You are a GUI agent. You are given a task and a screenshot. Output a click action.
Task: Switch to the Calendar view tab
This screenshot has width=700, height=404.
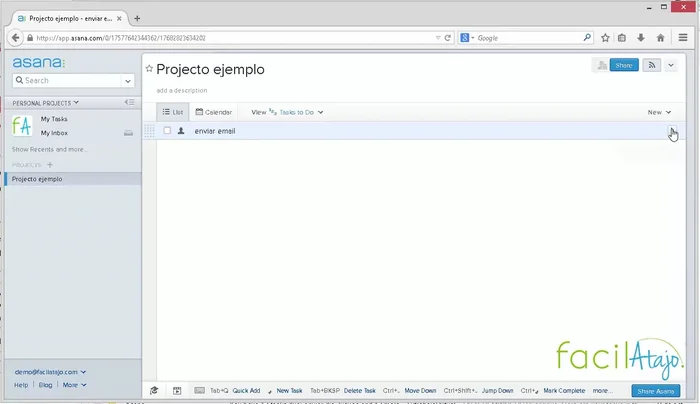click(x=213, y=112)
